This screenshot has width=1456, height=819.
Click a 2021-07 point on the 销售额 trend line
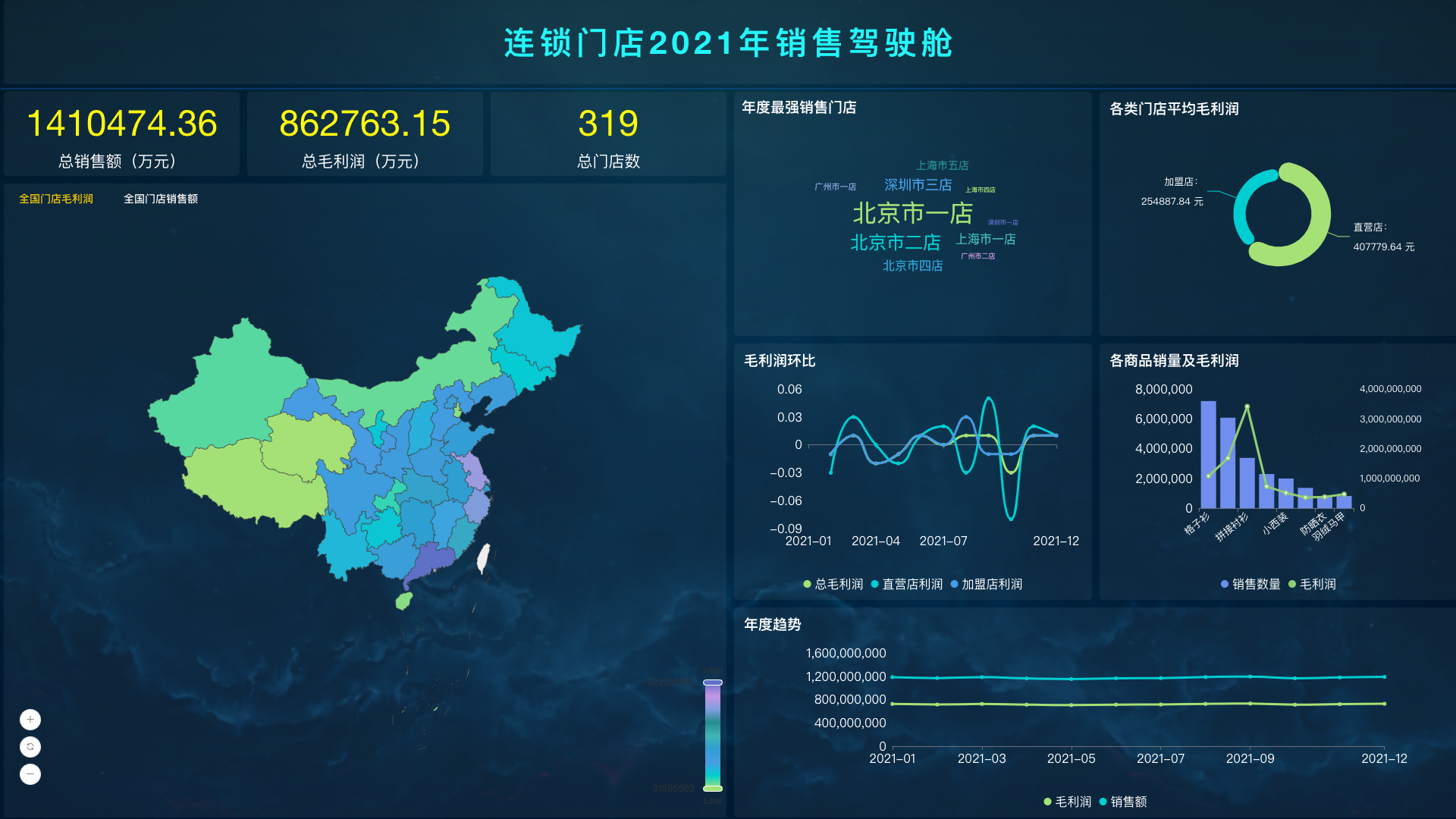[x=1160, y=677]
